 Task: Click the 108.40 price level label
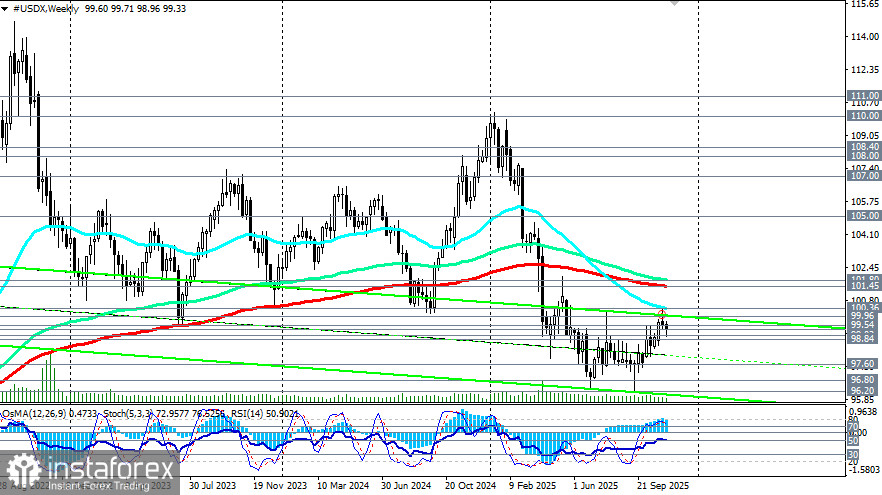coord(865,146)
